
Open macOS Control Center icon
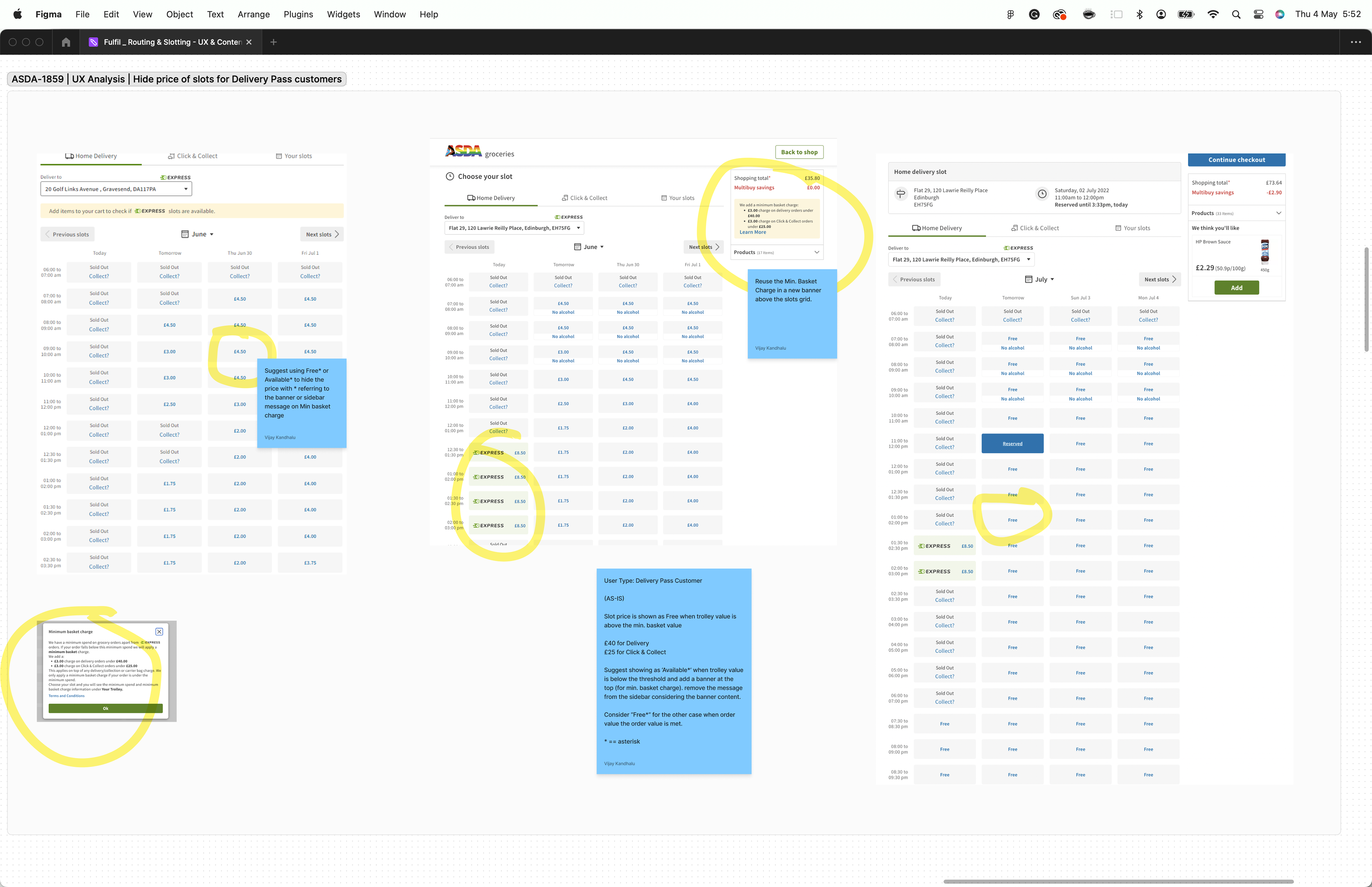coord(1258,14)
